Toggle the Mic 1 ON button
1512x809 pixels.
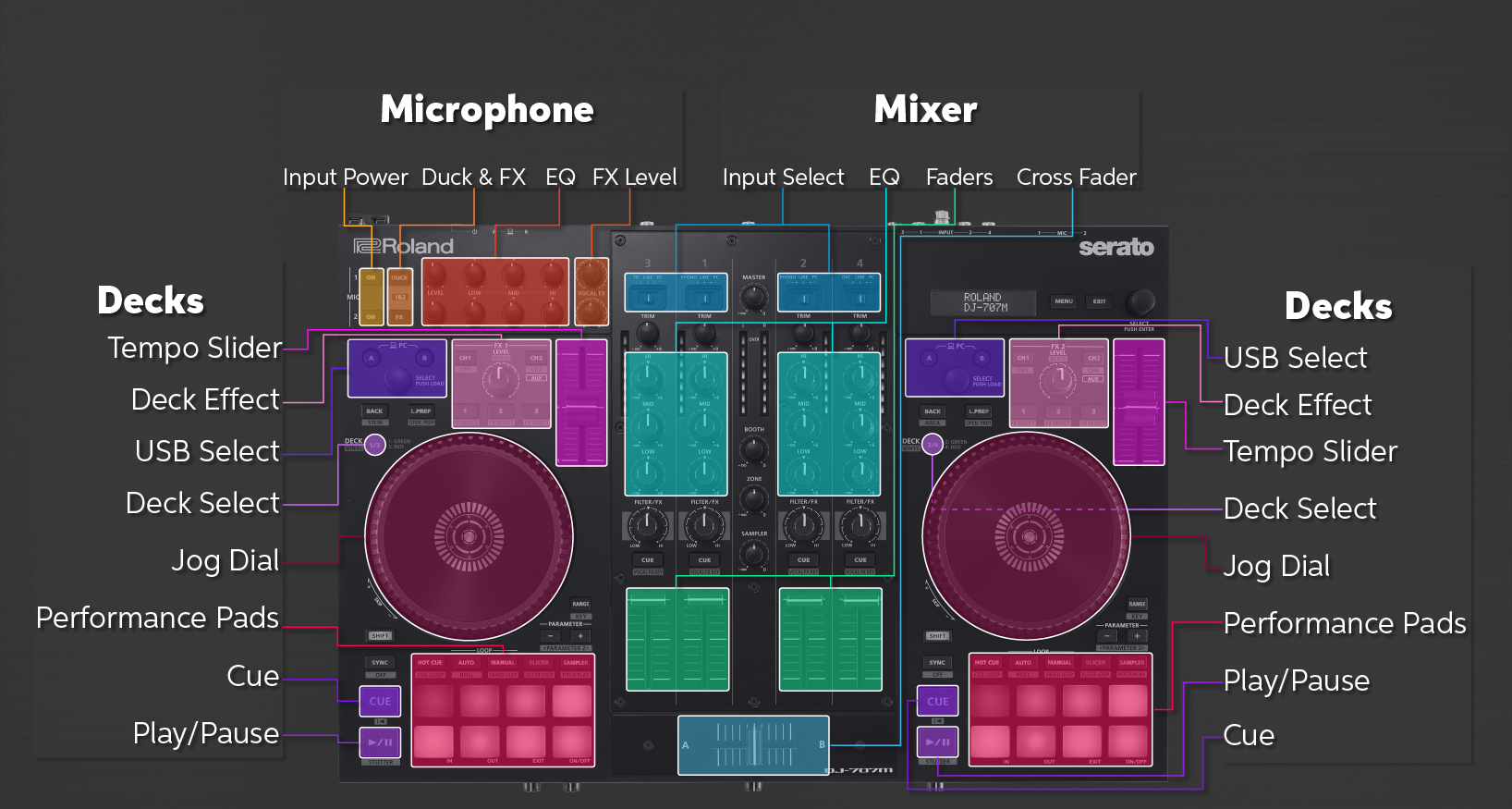[371, 277]
